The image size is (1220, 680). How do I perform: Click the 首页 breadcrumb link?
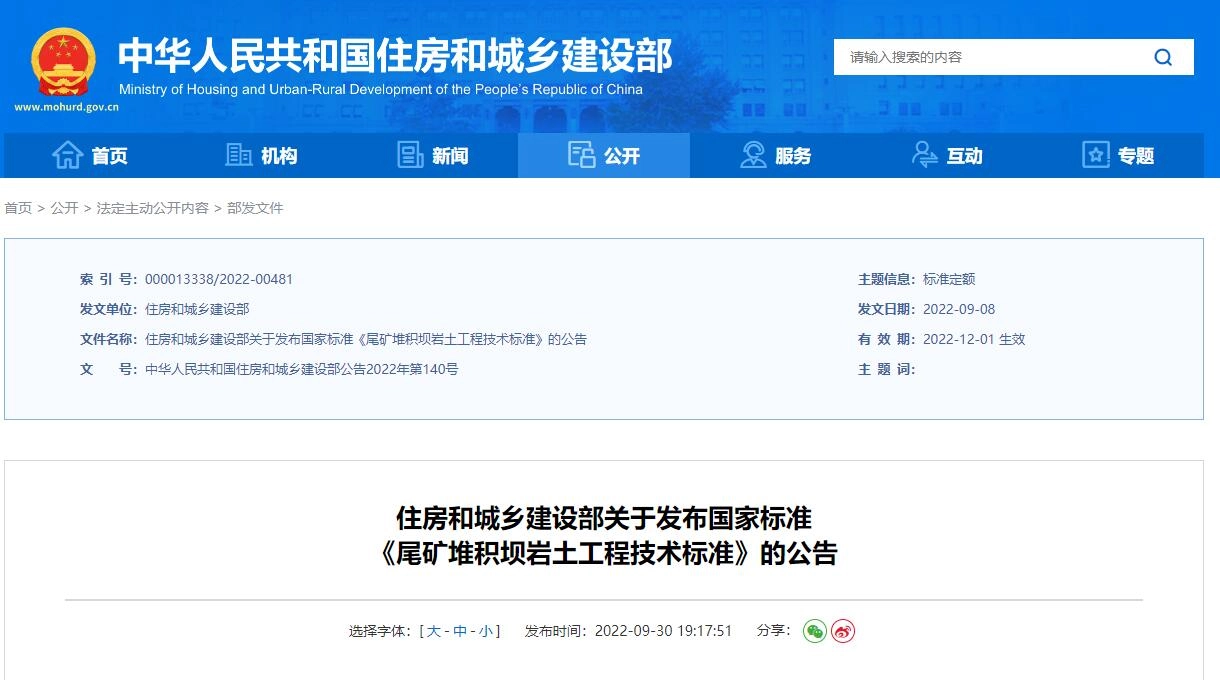pyautogui.click(x=17, y=207)
